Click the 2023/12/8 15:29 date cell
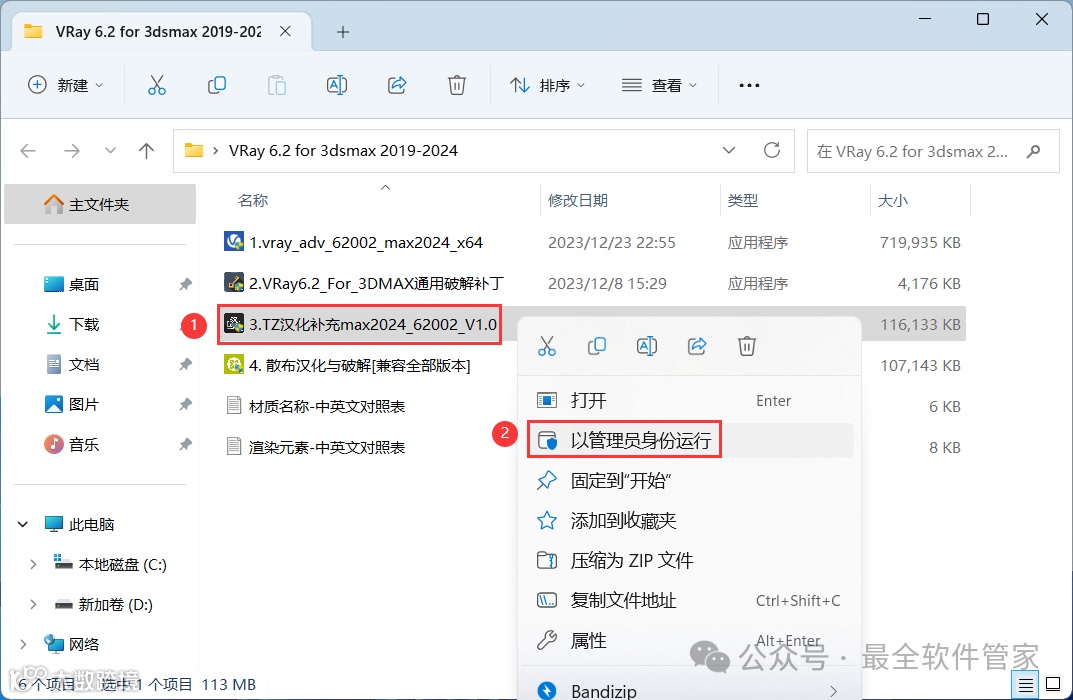The image size is (1073, 700). point(607,283)
